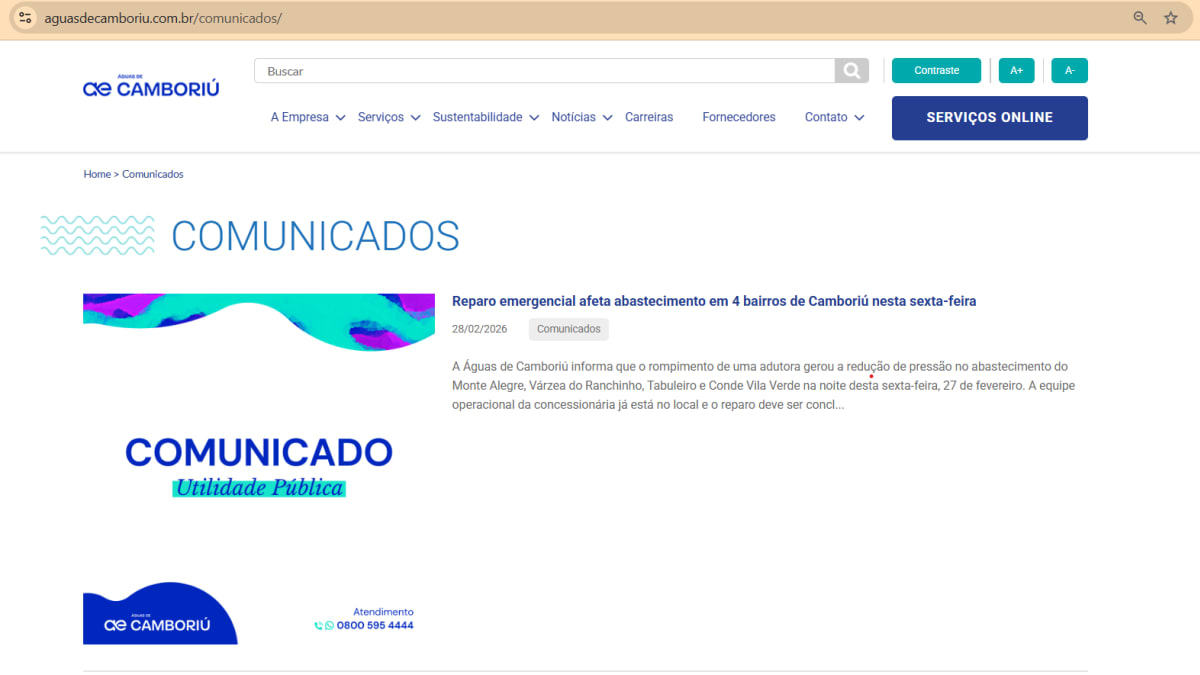Select the Fornecedores menu item
Viewport: 1200px width, 675px height.
[x=738, y=117]
